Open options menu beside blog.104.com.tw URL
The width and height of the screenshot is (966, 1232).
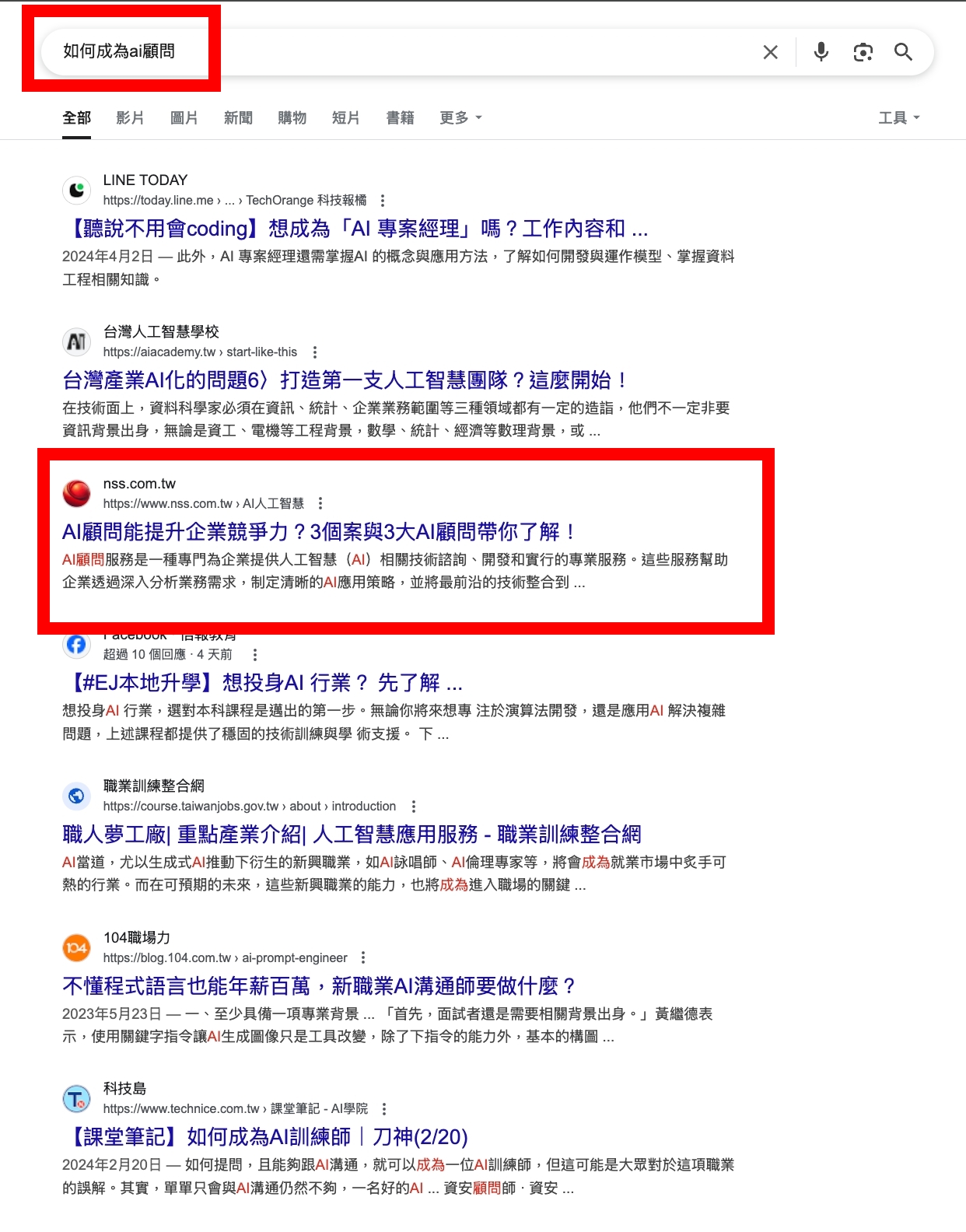point(362,958)
